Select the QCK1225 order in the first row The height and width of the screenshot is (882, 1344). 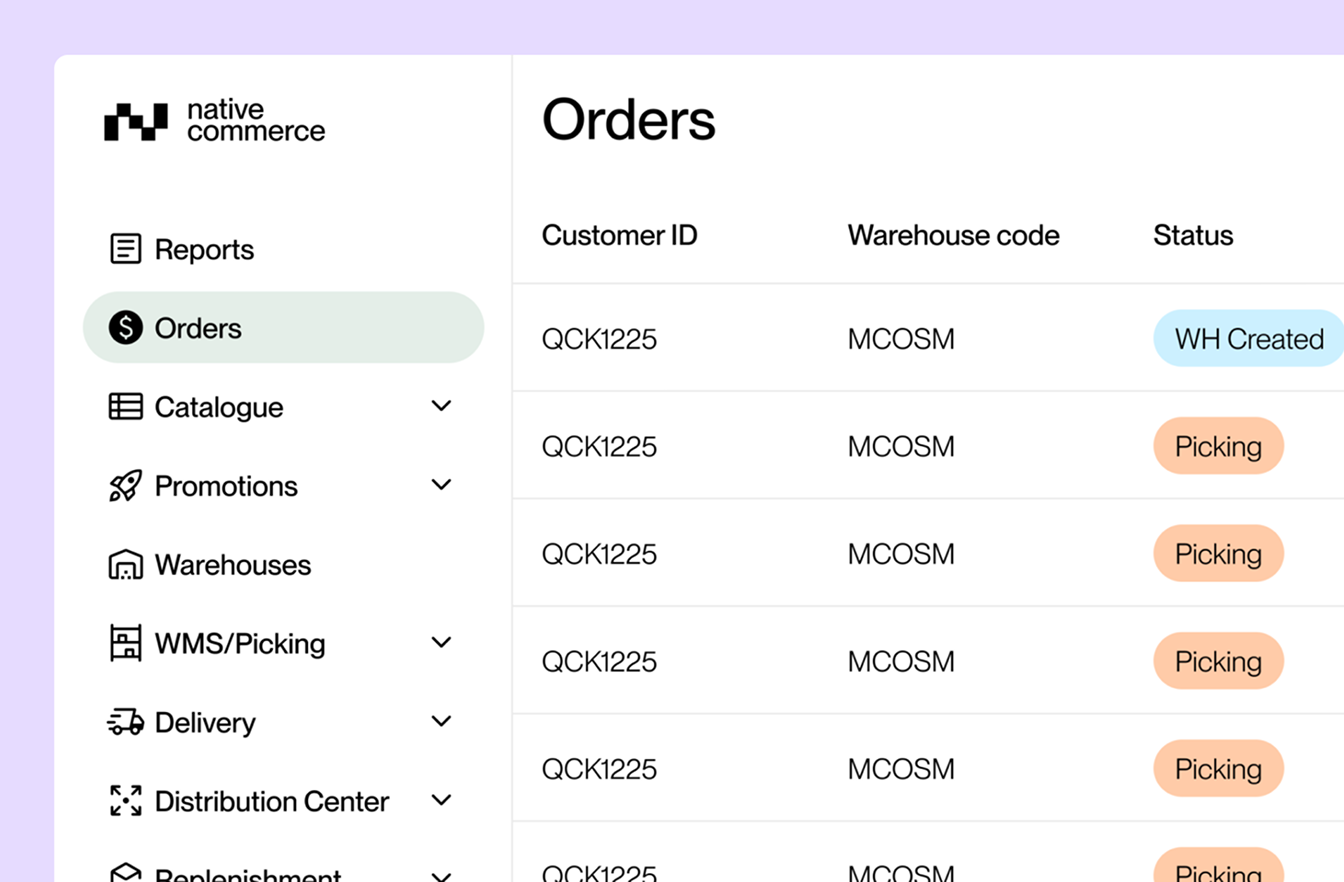[599, 338]
